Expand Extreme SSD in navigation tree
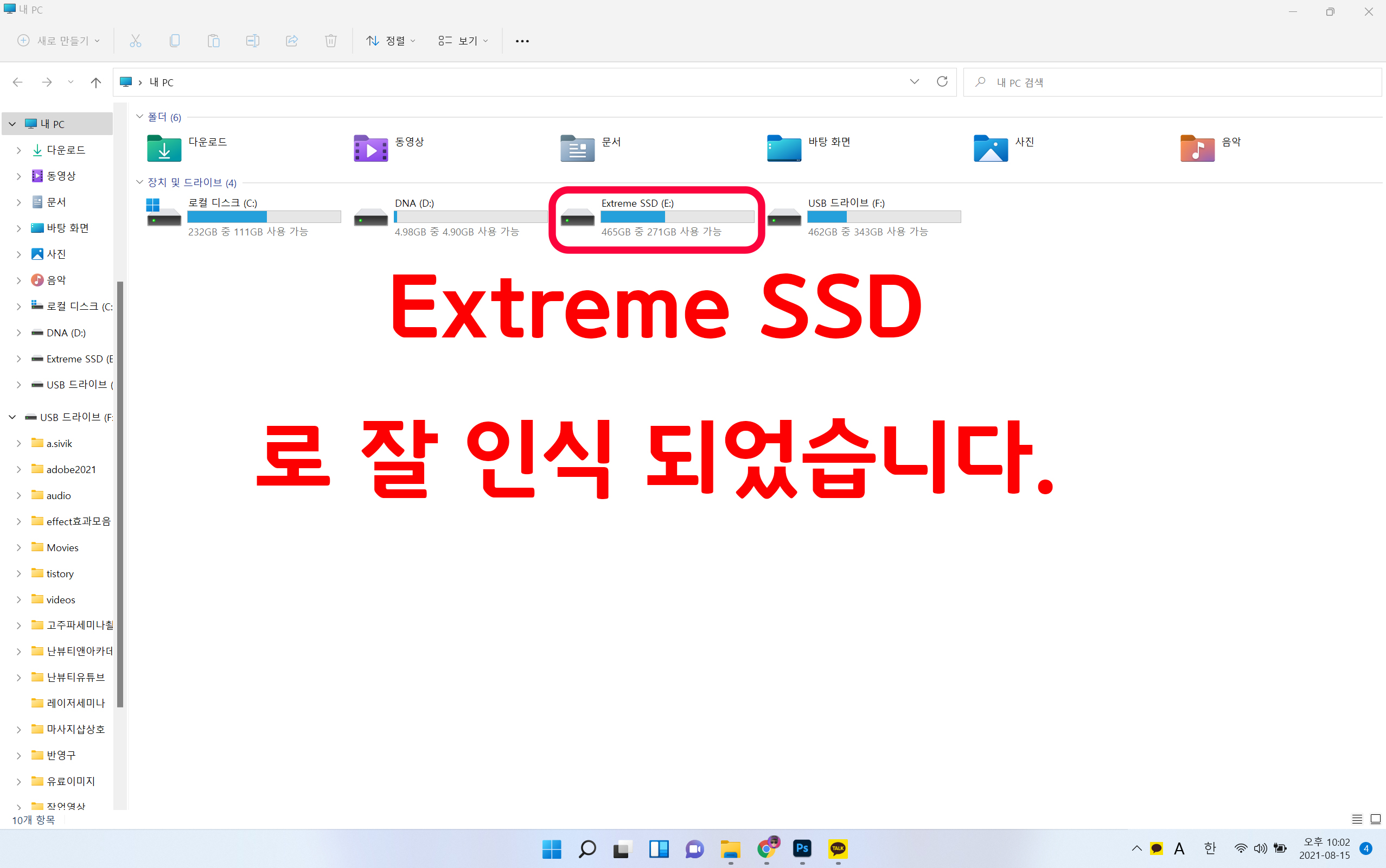Image resolution: width=1386 pixels, height=868 pixels. point(19,359)
